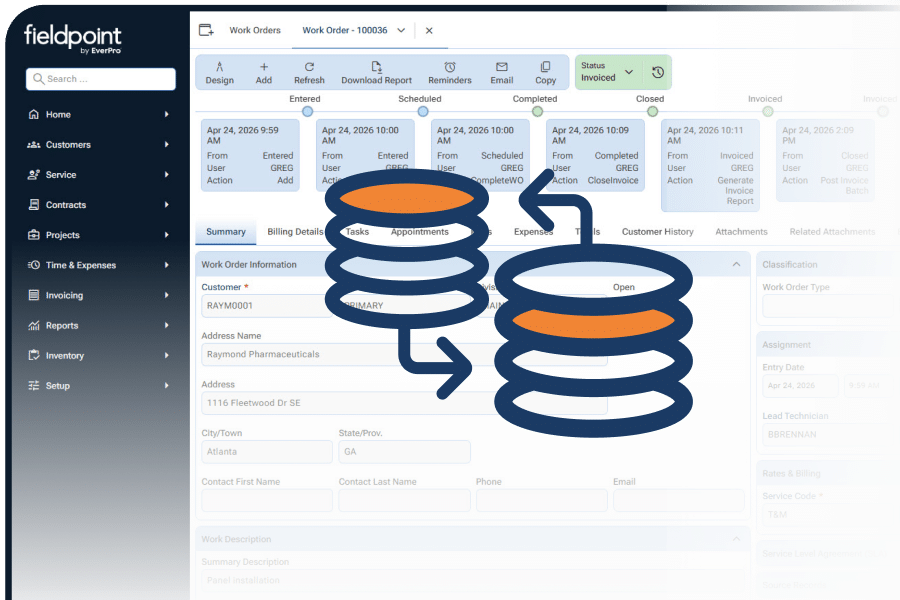Click the Reports chart icon
The image size is (900, 600).
pyautogui.click(x=34, y=325)
